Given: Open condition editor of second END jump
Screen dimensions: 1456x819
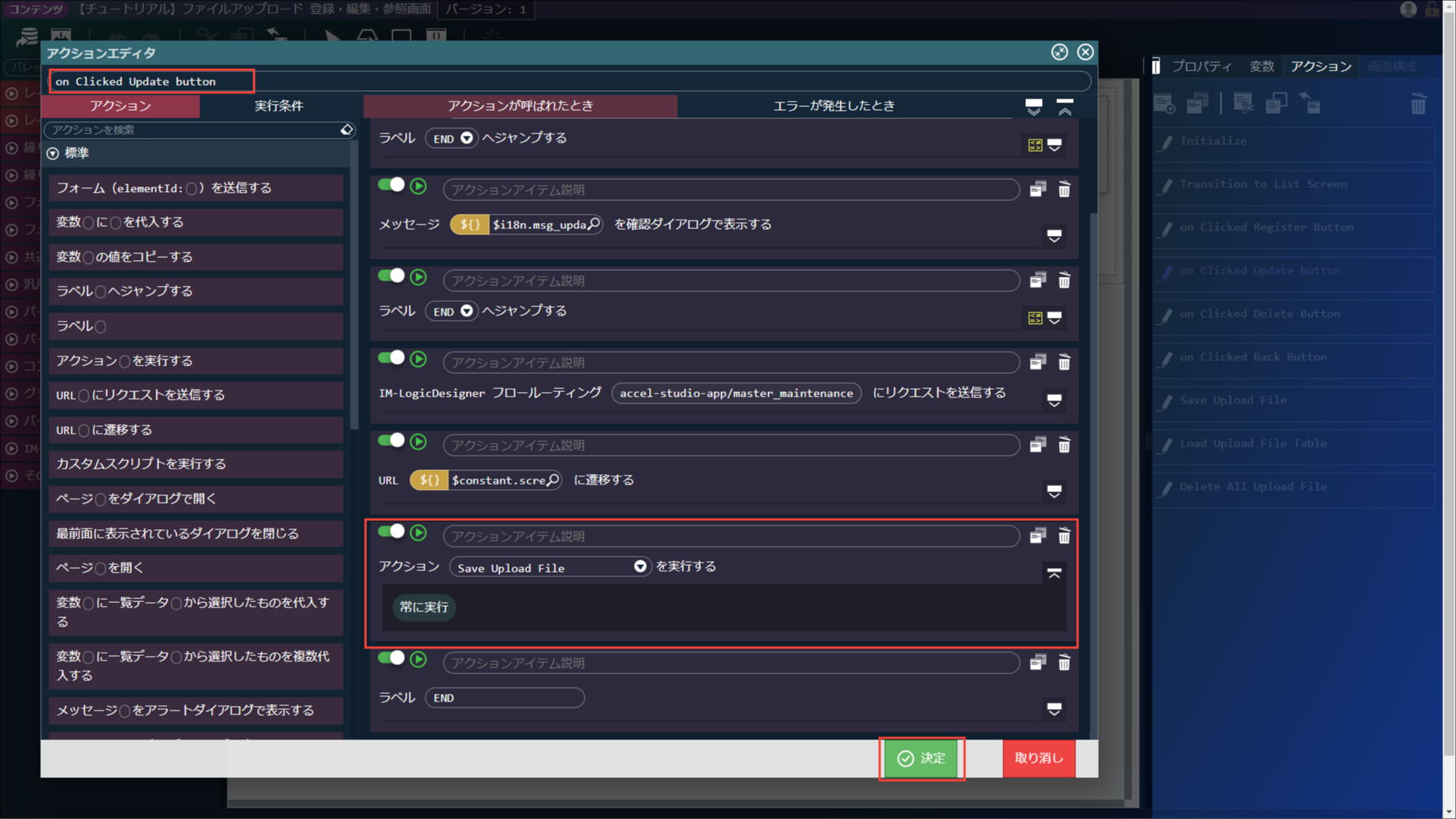Looking at the screenshot, I should point(1035,318).
